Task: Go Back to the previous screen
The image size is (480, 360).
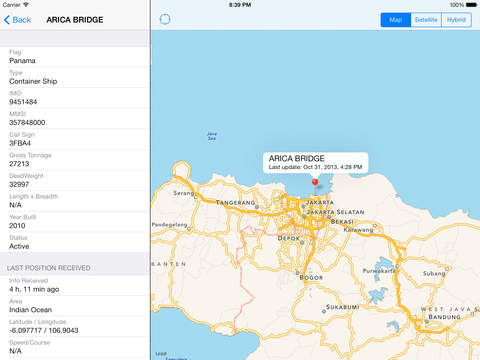Action: point(17,20)
